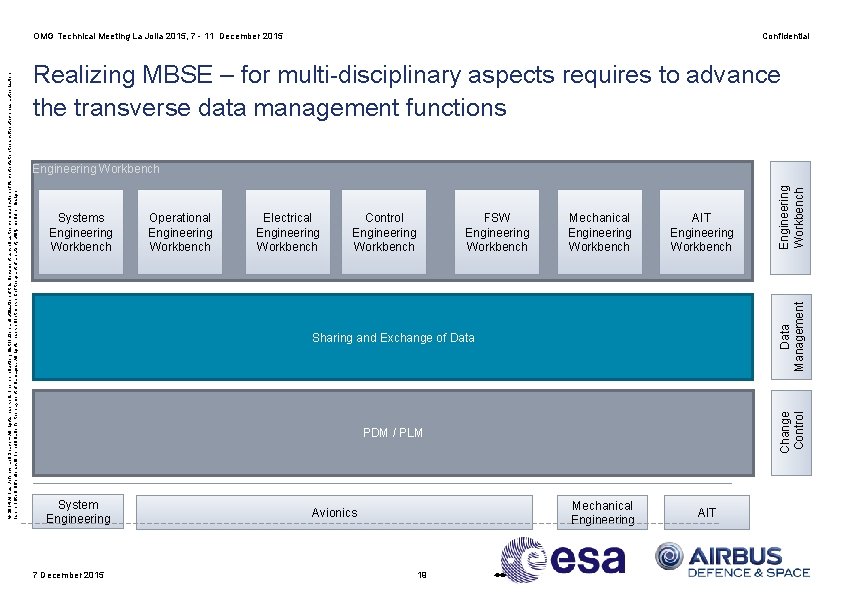
Task: Toggle the FSW Engineering Workbench box
Action: pos(497,232)
